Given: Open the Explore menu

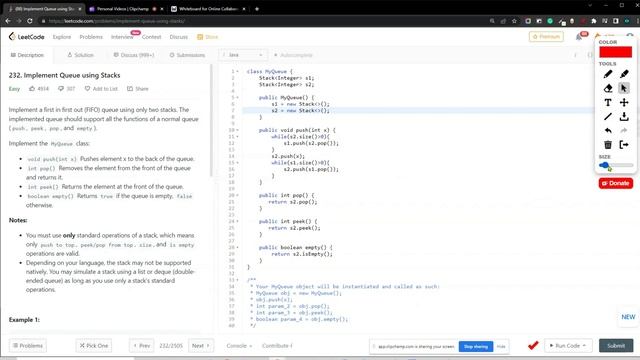Looking at the screenshot, I should (62, 37).
